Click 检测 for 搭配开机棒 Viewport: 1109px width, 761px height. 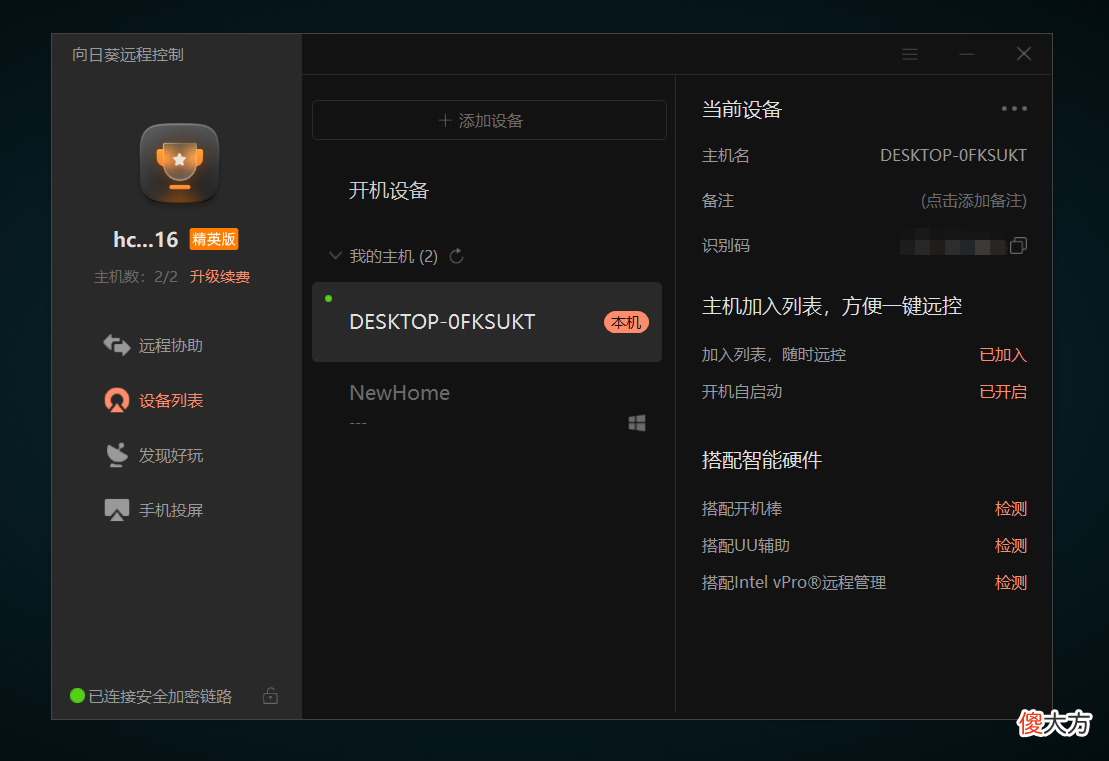point(1011,509)
